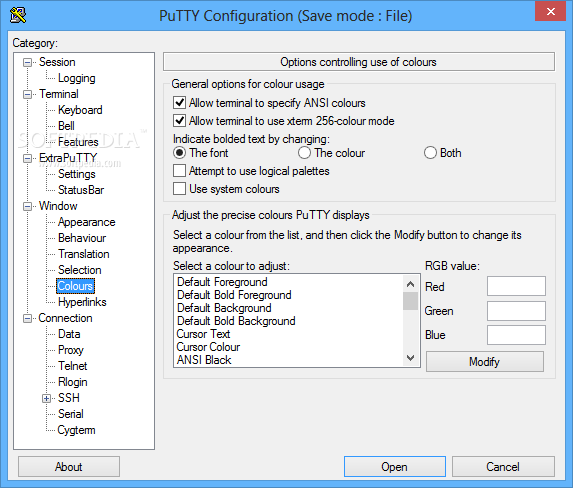573x488 pixels.
Task: Close the PuTTY Configuration window
Action: pos(550,11)
